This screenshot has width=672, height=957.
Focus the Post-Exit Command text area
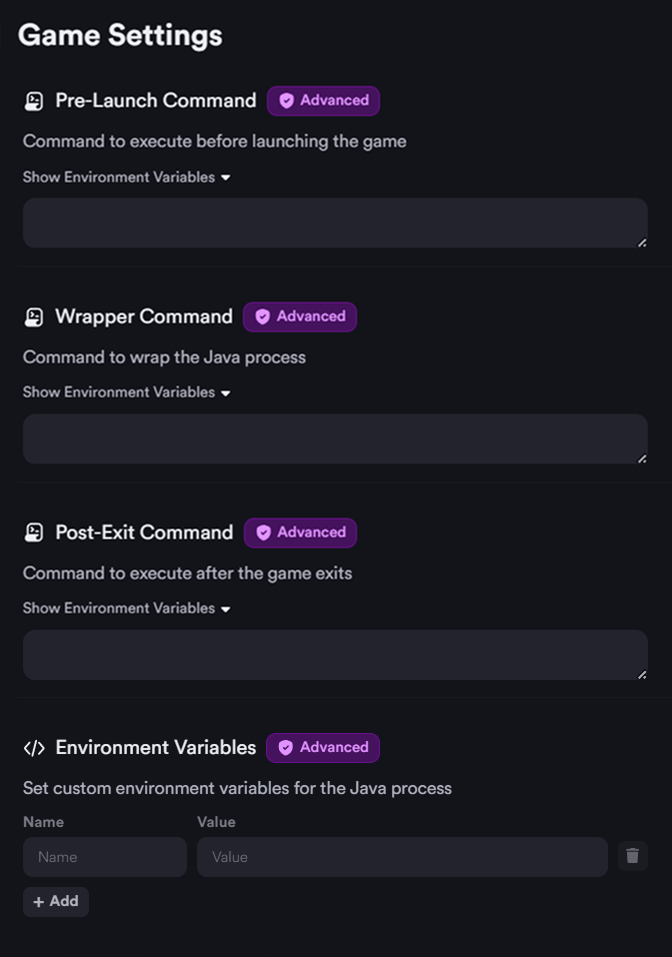coord(335,655)
